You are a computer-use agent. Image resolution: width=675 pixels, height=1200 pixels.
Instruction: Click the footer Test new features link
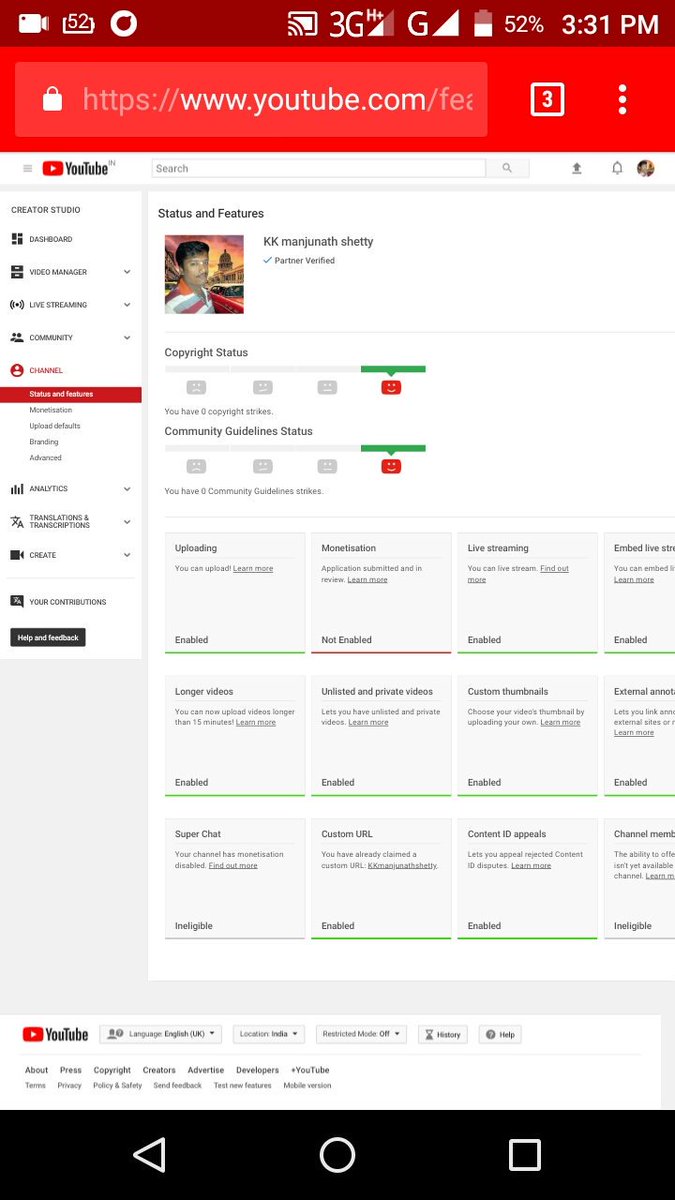242,1086
